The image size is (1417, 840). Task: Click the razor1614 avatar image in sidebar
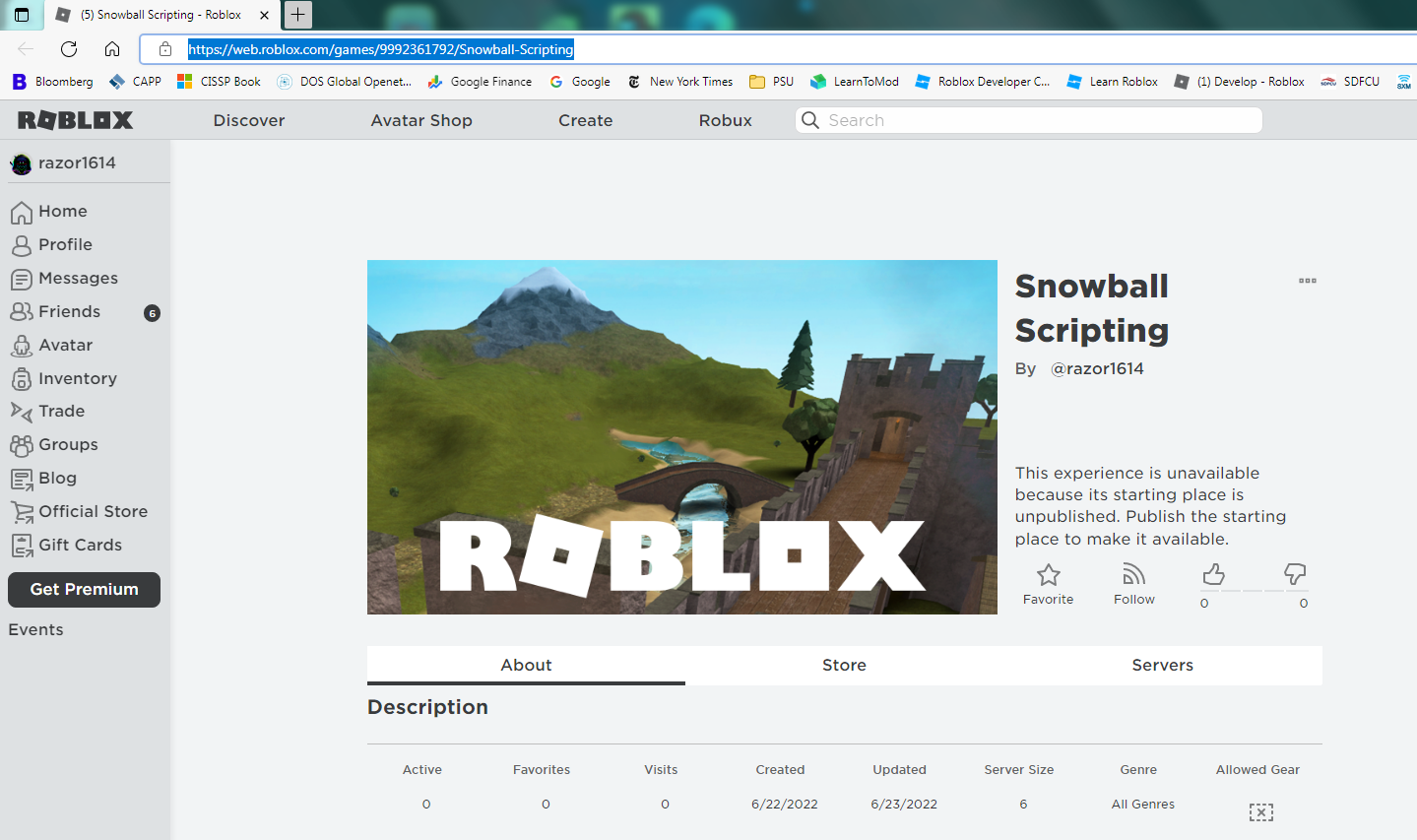[21, 163]
